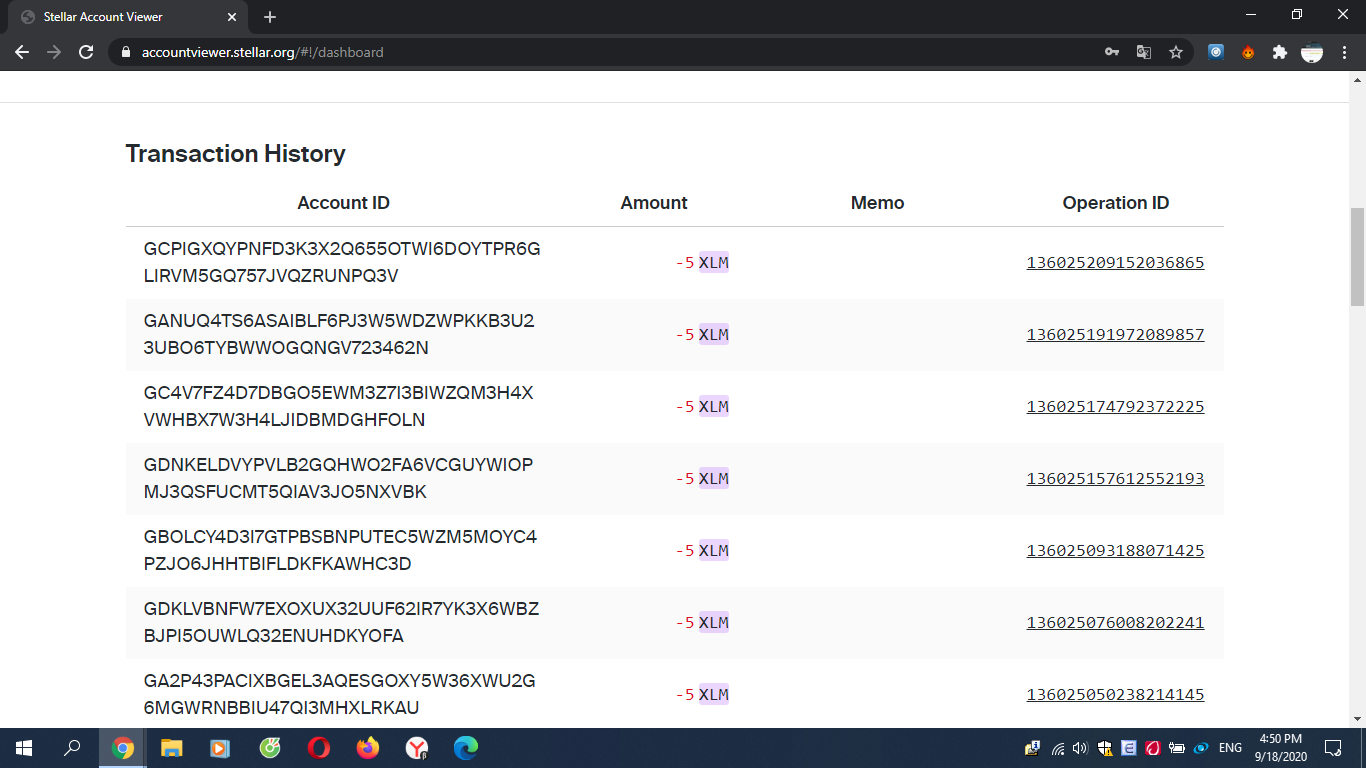Open the Chrome profile avatar menu

pyautogui.click(x=1312, y=52)
